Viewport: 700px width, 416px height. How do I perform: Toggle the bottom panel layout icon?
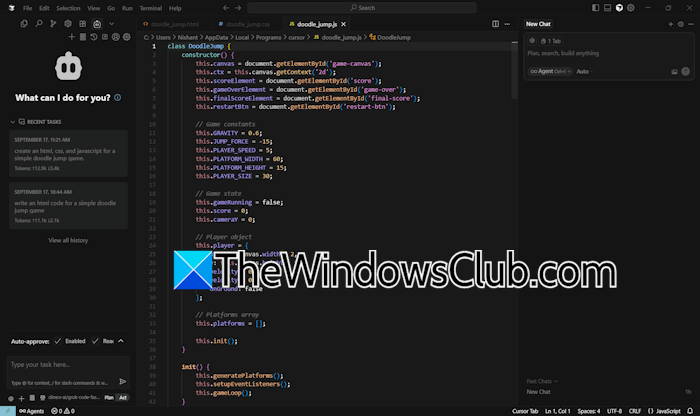[608, 8]
